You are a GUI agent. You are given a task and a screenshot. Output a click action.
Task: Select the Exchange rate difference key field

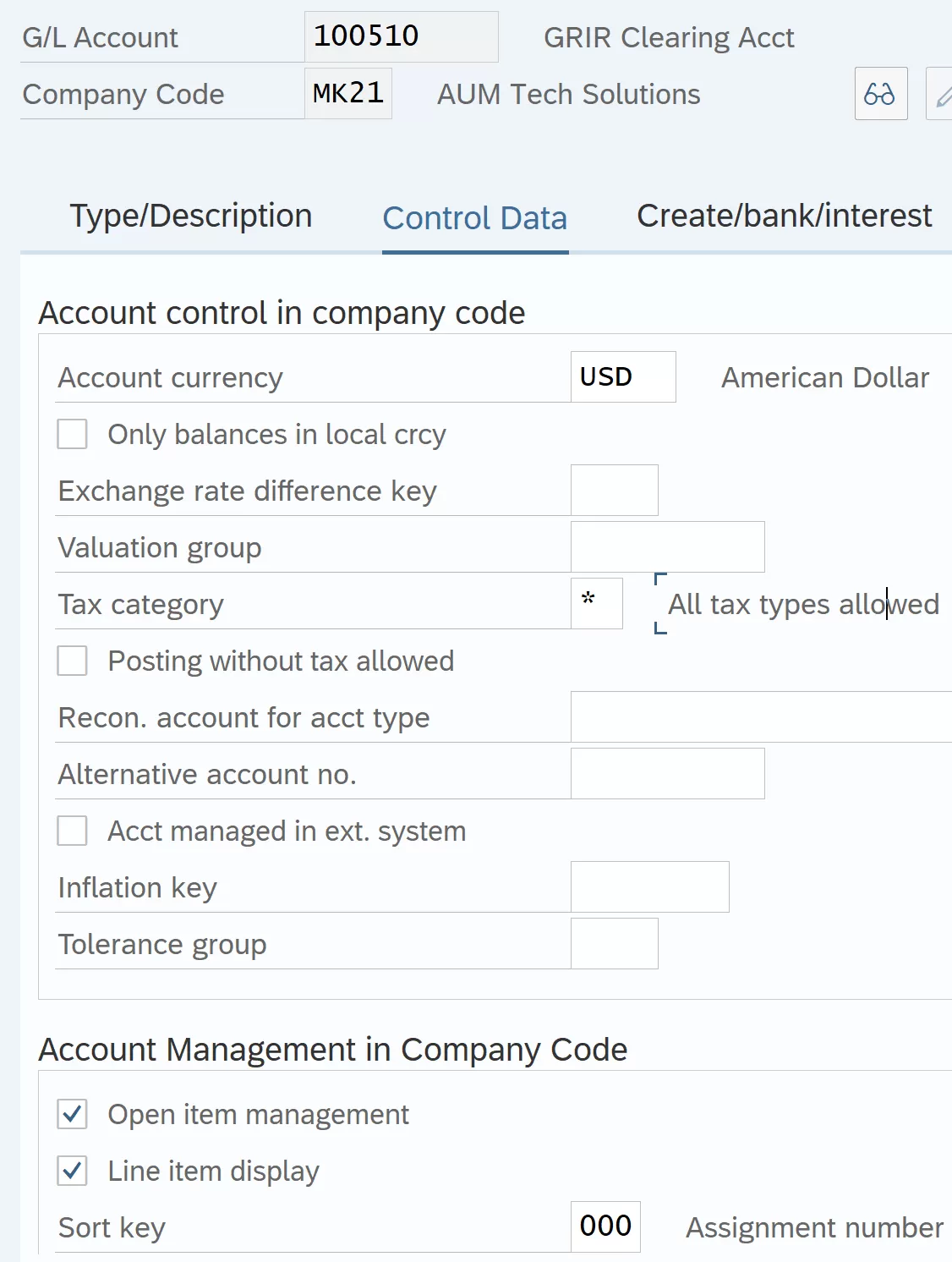[615, 490]
